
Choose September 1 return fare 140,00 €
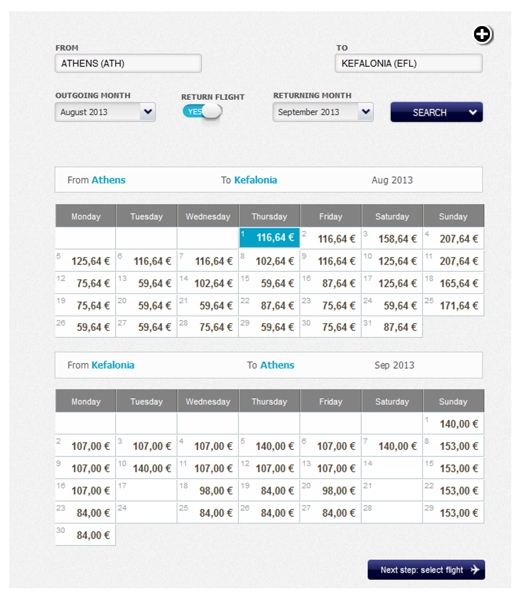tap(453, 424)
